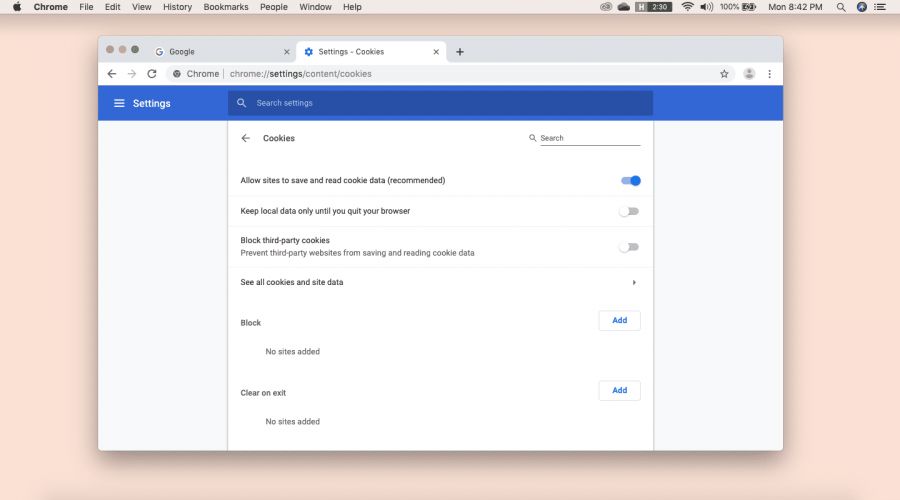Image resolution: width=900 pixels, height=500 pixels.
Task: Open the History menu in menu bar
Action: 177,7
